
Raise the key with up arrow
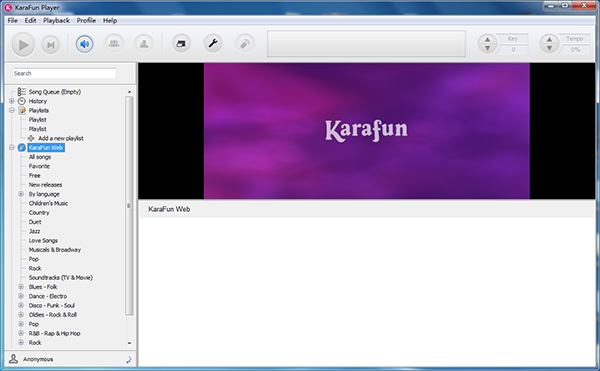point(488,39)
